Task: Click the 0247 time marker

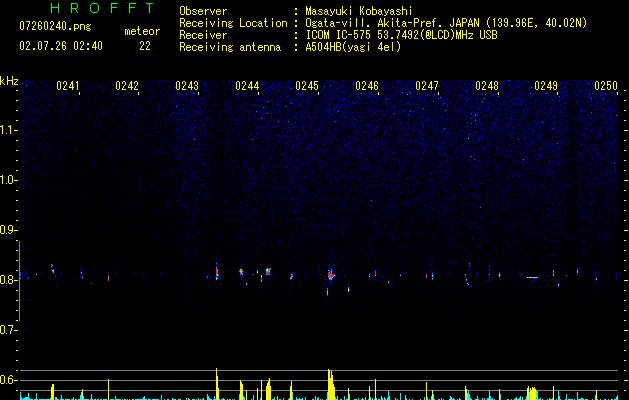Action: pos(427,85)
